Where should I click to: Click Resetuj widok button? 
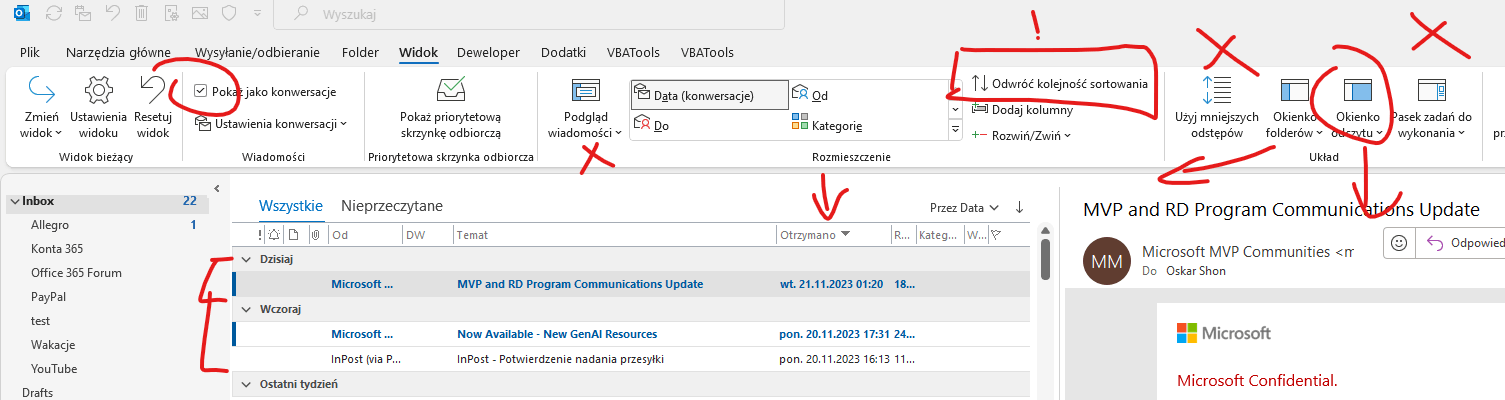click(x=153, y=108)
